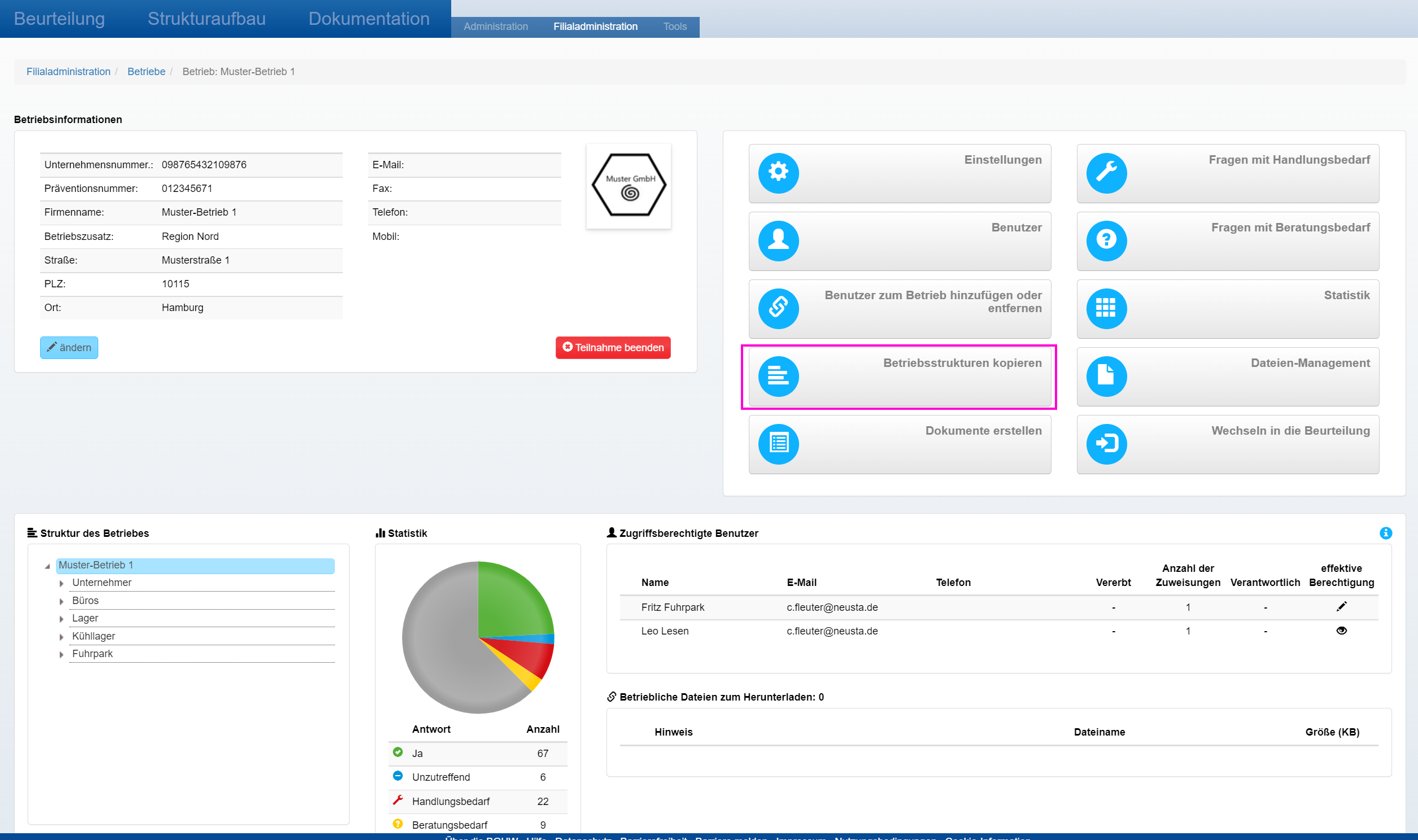The image size is (1418, 840).
Task: Expand the Kühllager tree node arrow
Action: click(x=61, y=637)
